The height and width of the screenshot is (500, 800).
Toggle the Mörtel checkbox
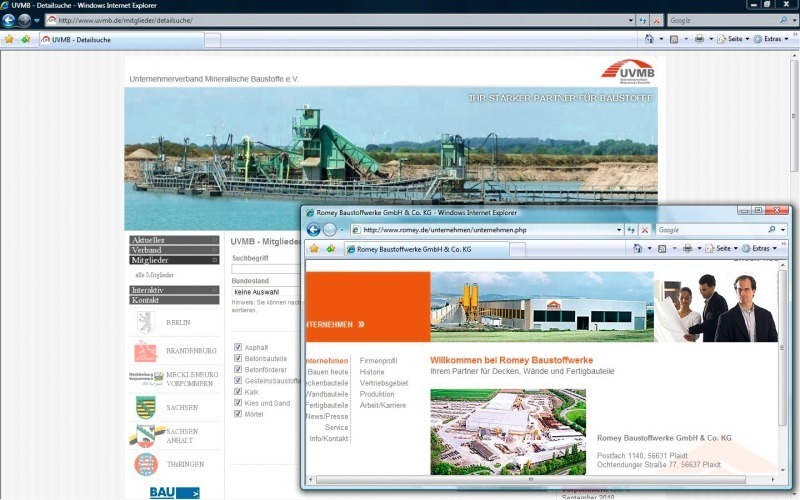238,414
